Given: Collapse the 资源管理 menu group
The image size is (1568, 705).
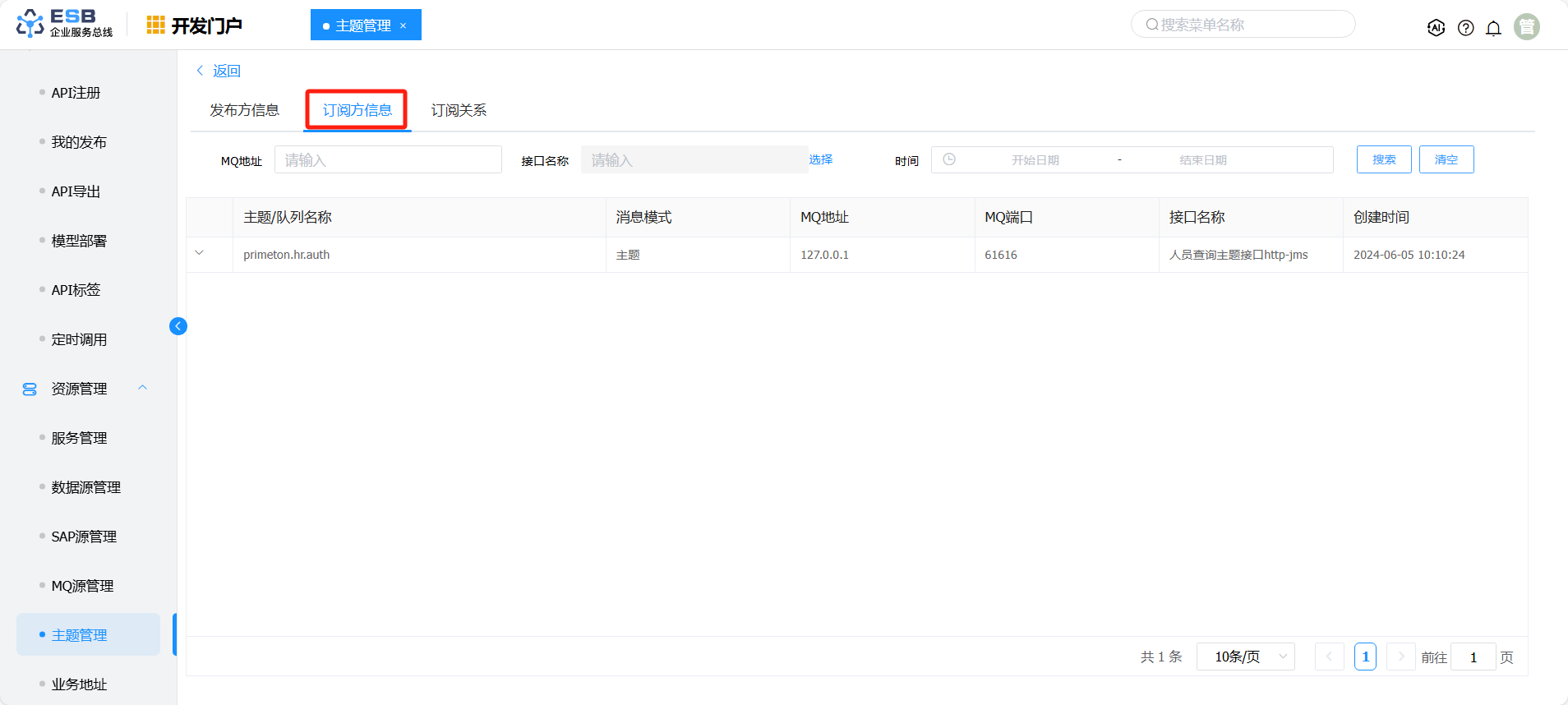Looking at the screenshot, I should coord(143,388).
